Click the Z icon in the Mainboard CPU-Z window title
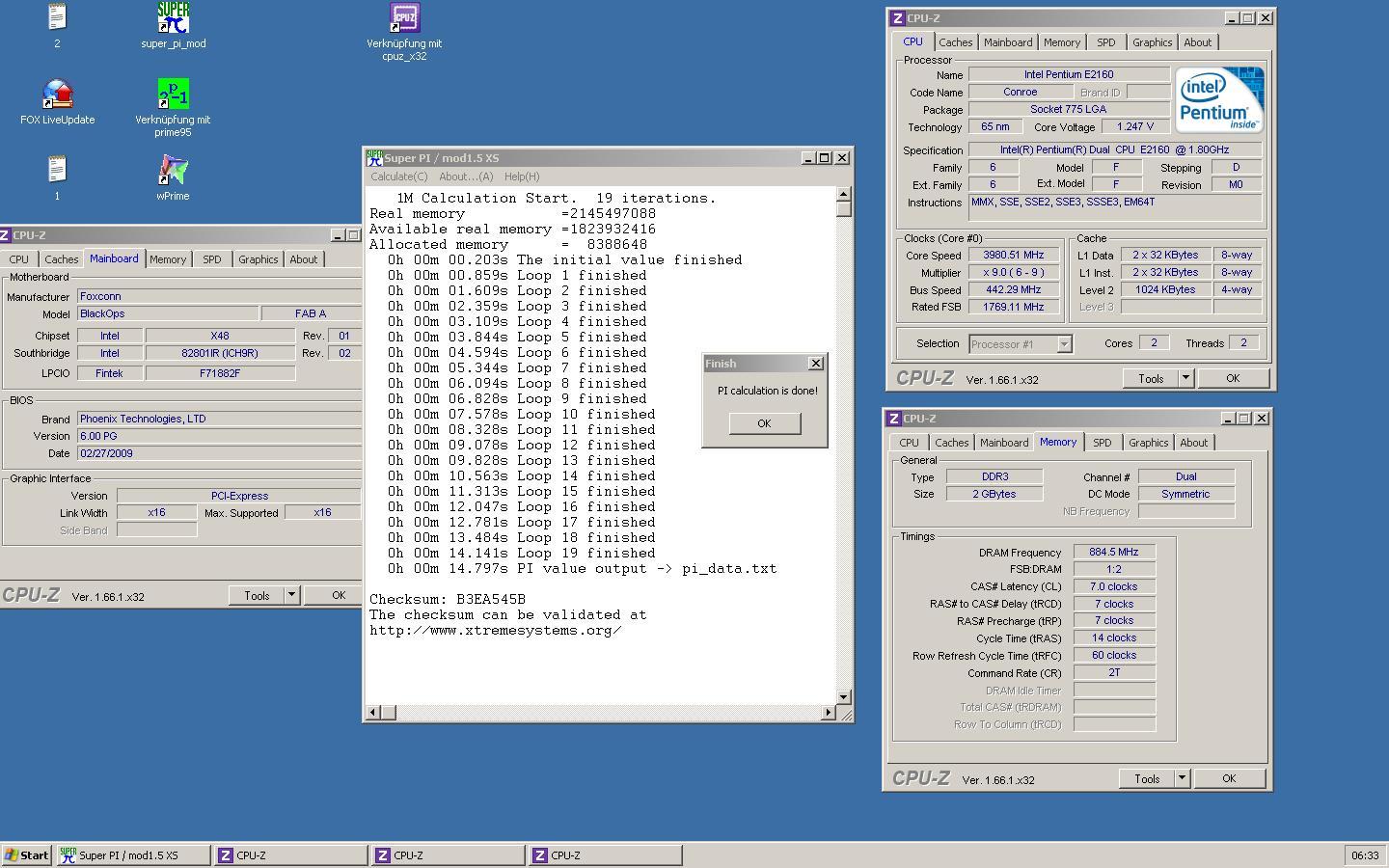 [5, 234]
